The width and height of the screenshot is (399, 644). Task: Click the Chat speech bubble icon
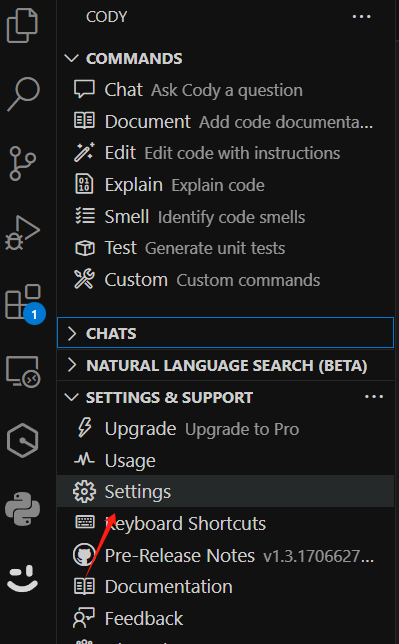[85, 89]
